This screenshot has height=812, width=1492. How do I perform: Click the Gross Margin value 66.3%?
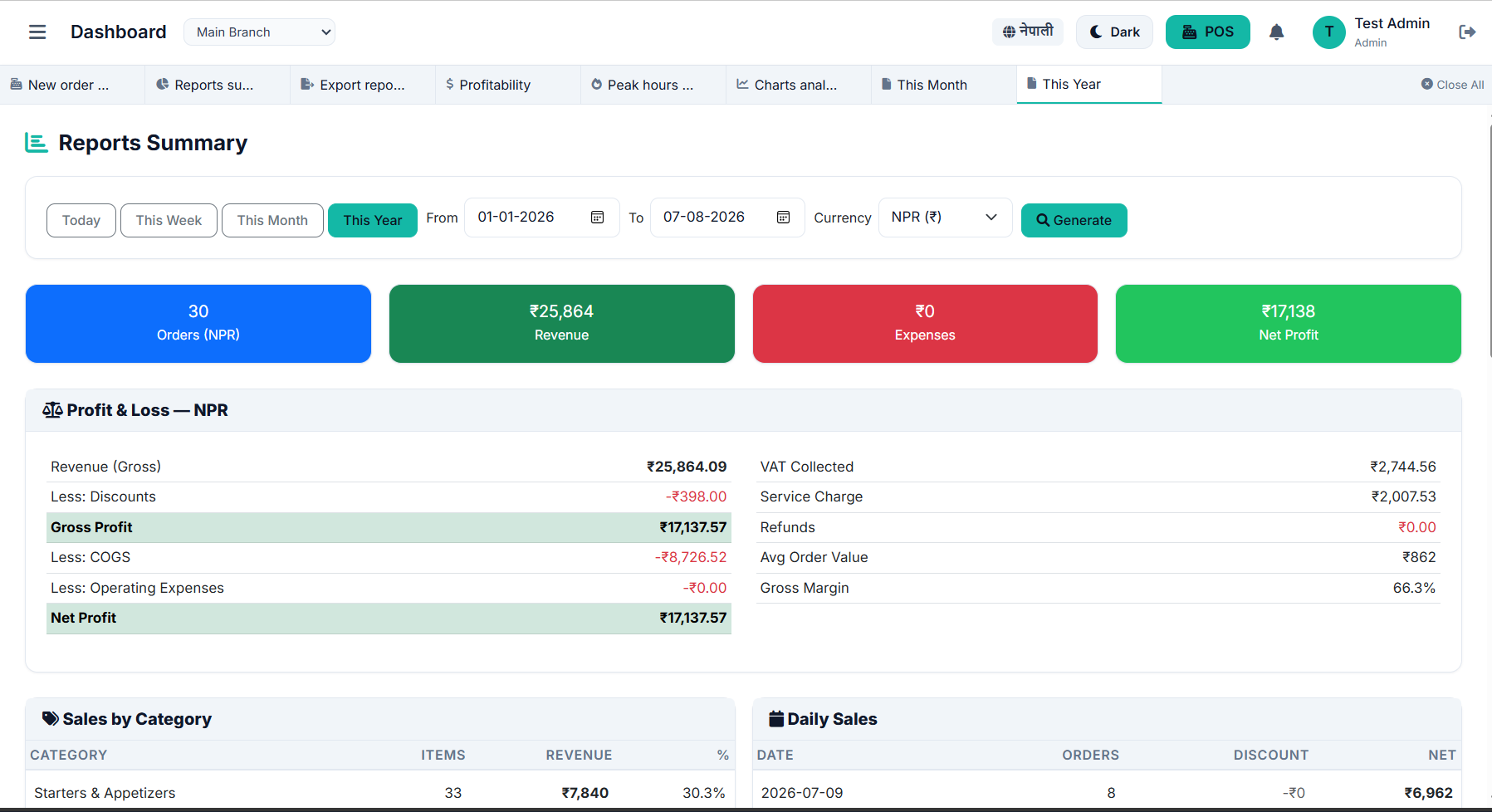coord(1414,588)
